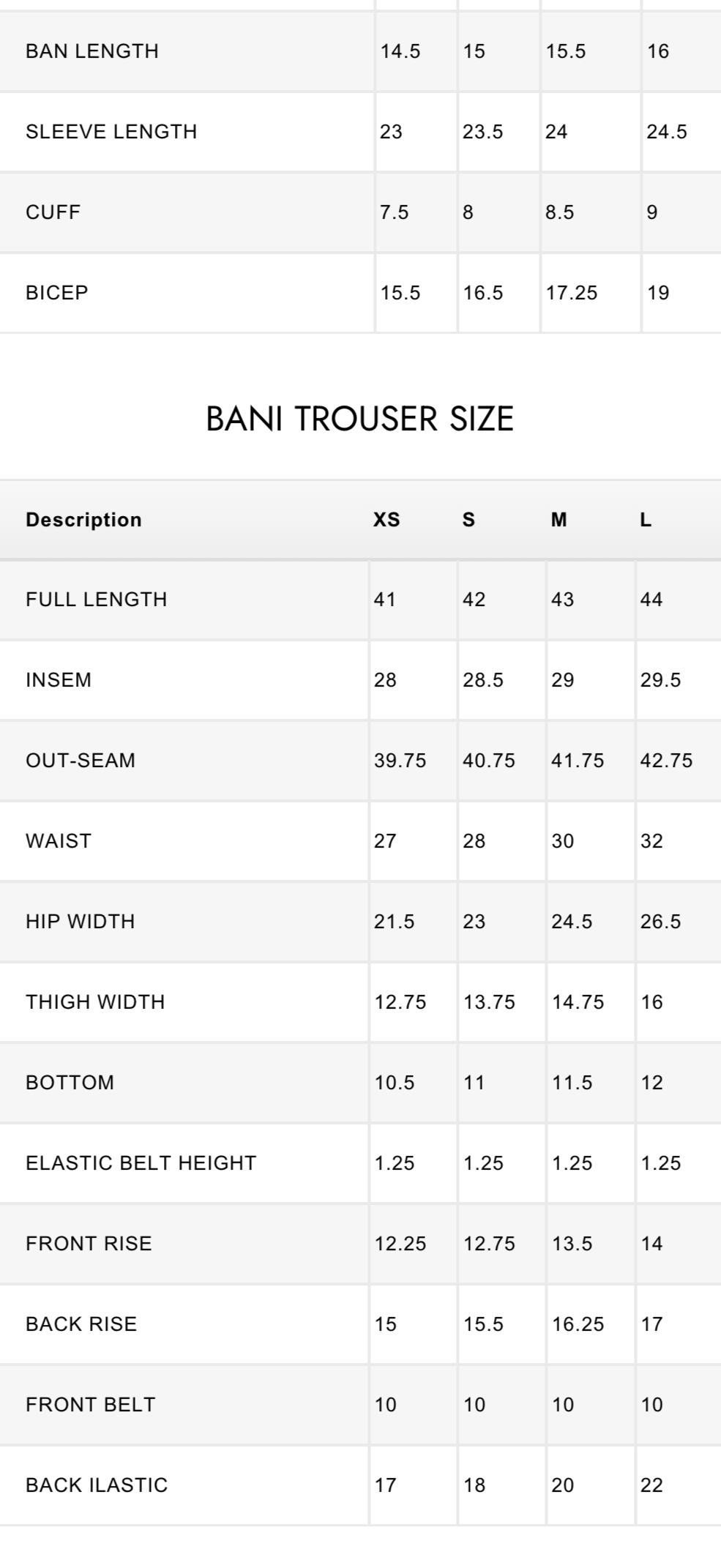The width and height of the screenshot is (721, 1568).
Task: Click the BAN LENGTH row label
Action: 92,51
